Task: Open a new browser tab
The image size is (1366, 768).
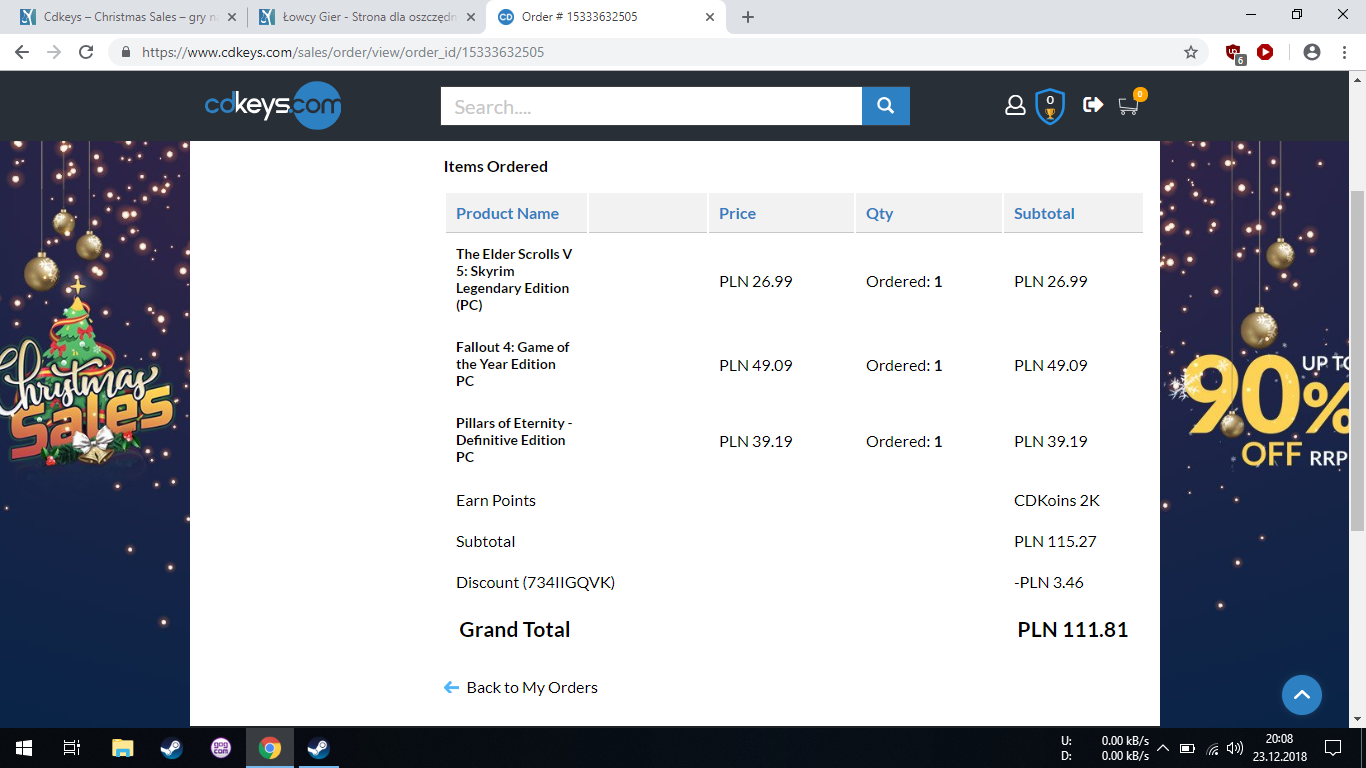Action: tap(748, 17)
